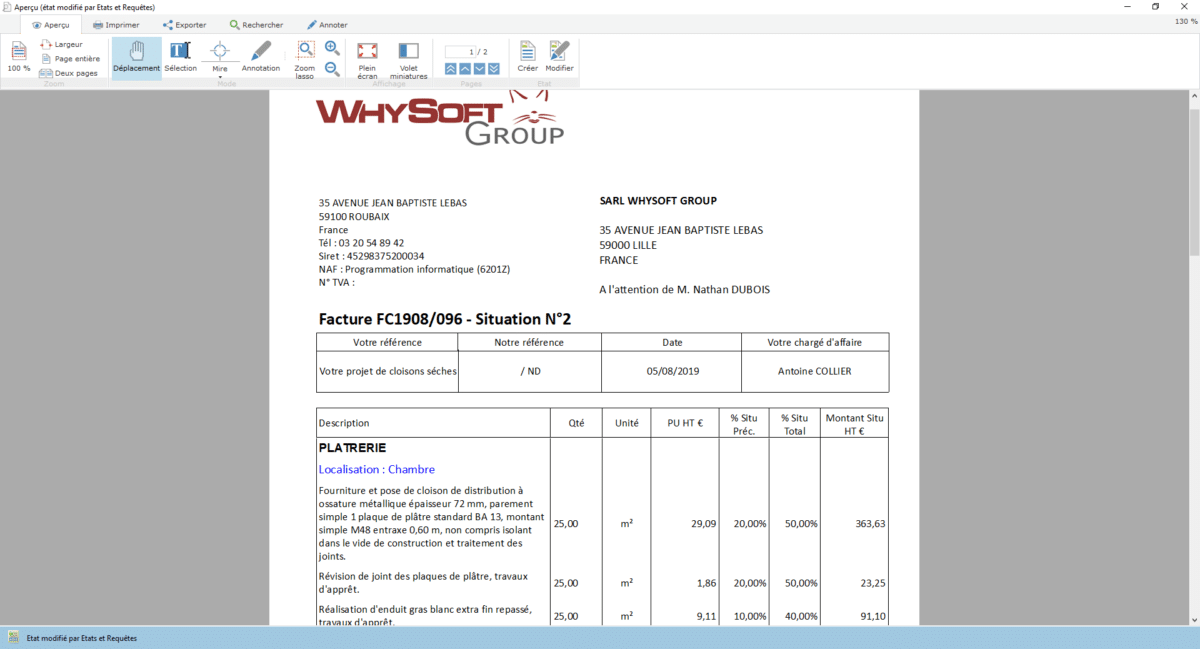Open the Annoter tab
Viewport: 1200px width, 649px height.
(327, 24)
